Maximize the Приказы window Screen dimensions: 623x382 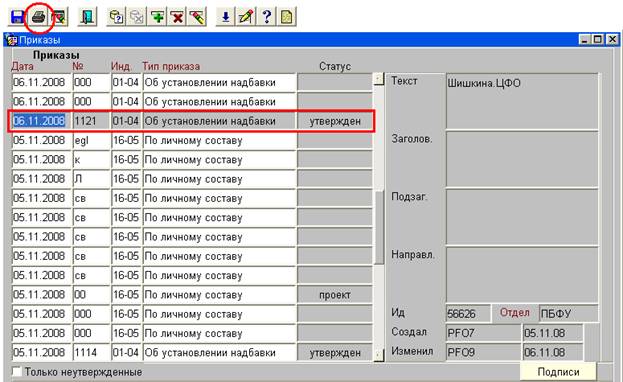tap(598, 40)
